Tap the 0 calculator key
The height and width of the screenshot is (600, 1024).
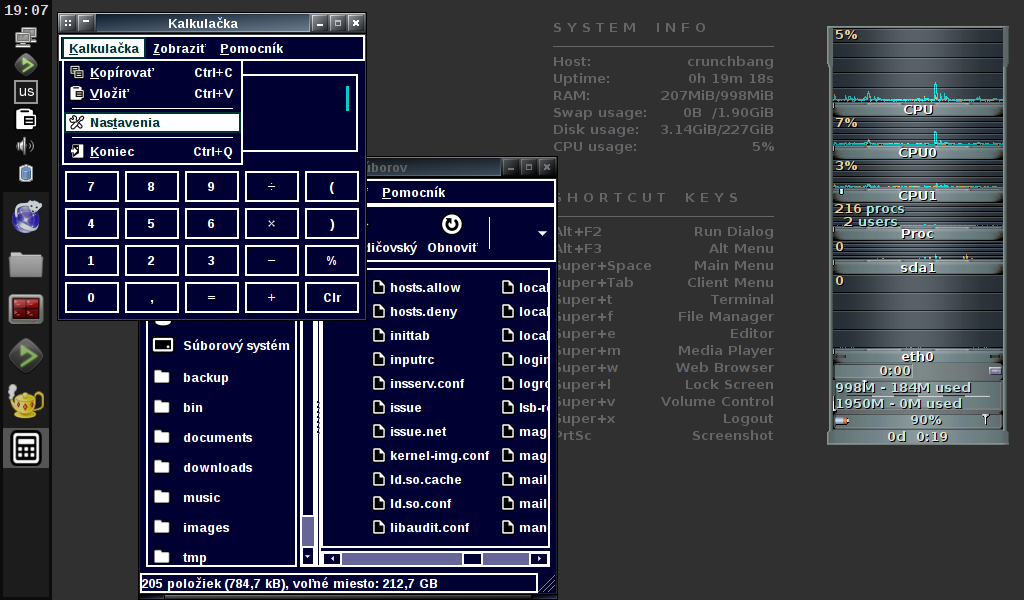[91, 298]
